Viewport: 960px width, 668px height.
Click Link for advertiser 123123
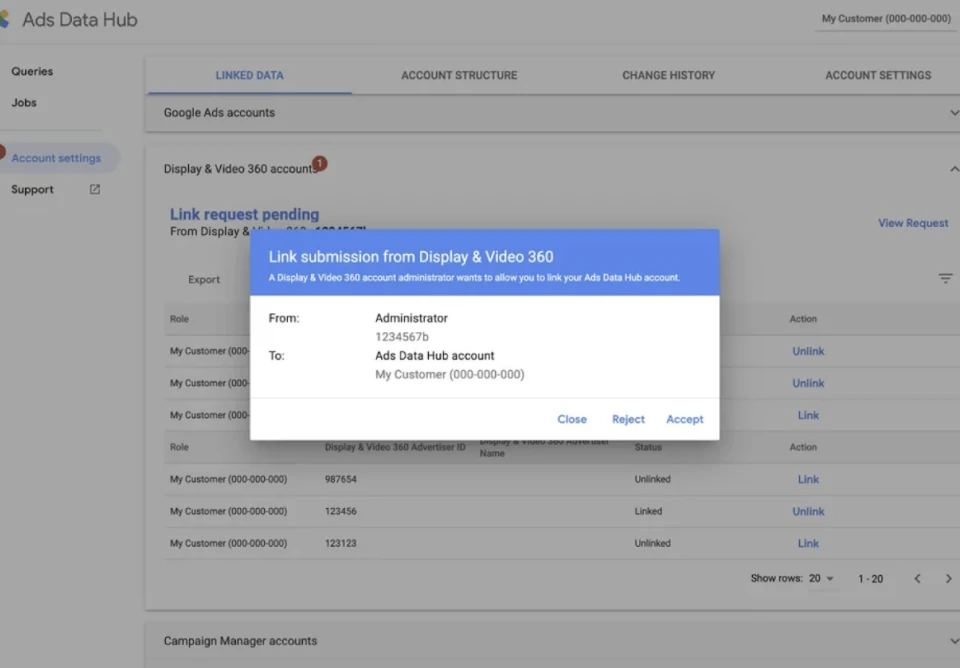pyautogui.click(x=808, y=543)
